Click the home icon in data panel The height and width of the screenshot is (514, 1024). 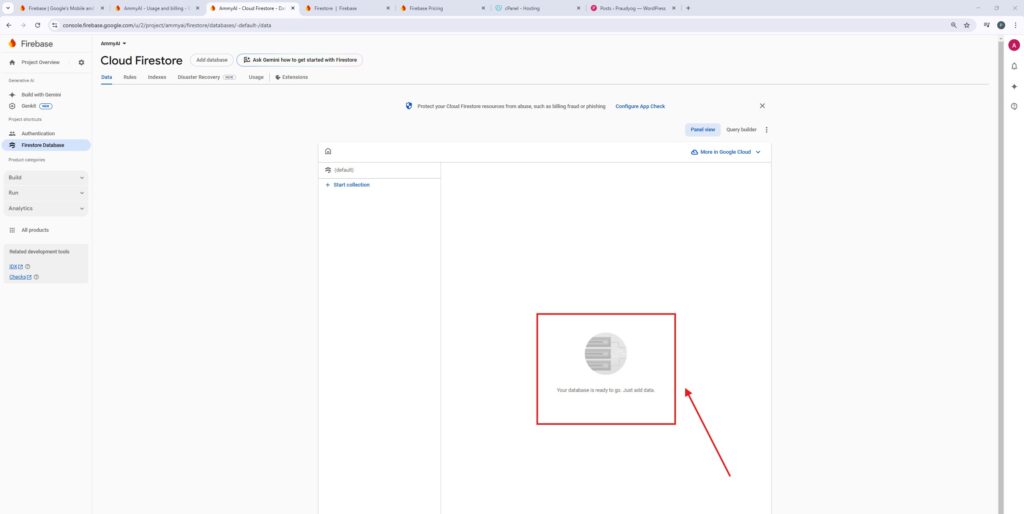coord(328,152)
